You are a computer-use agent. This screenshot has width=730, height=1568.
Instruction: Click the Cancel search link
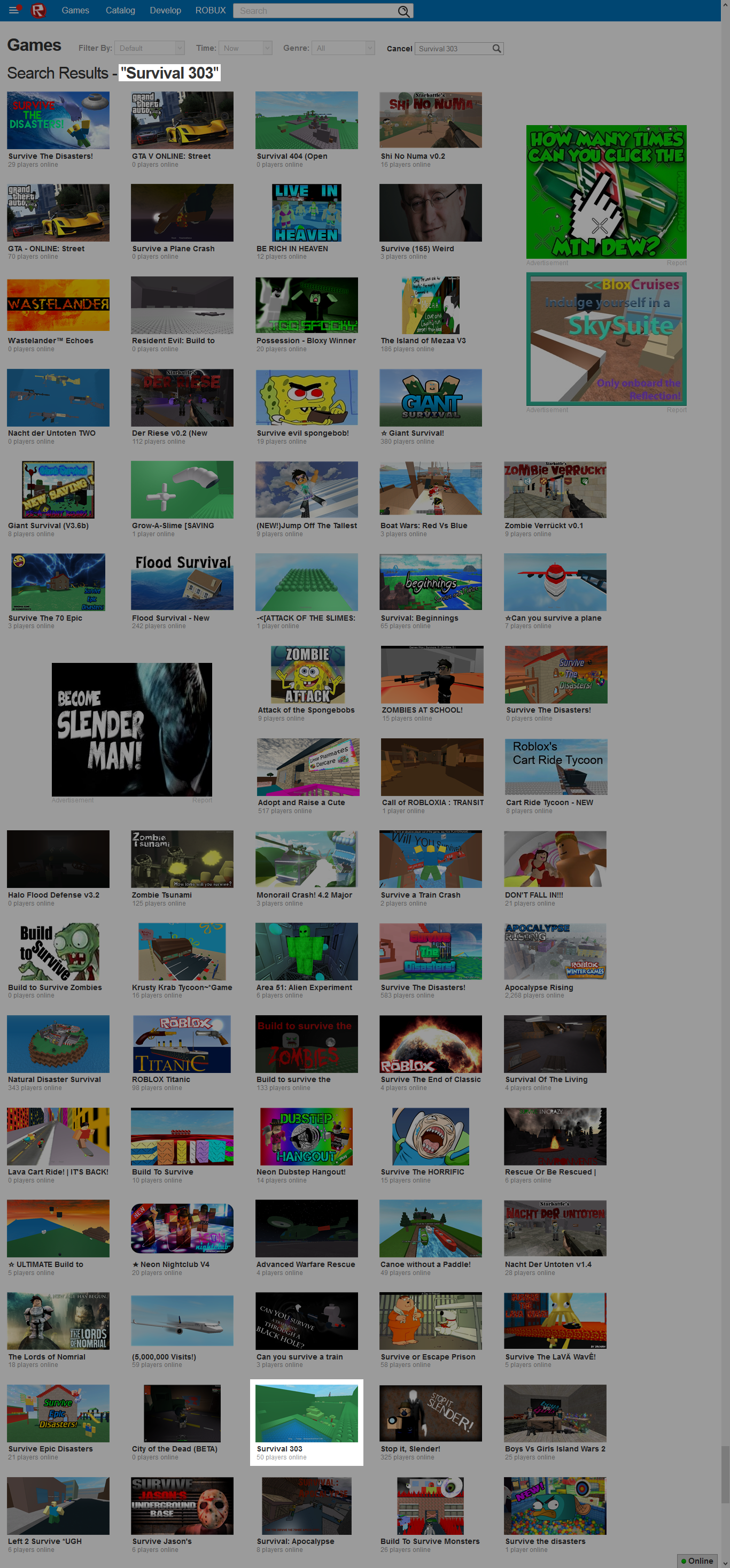click(x=400, y=49)
